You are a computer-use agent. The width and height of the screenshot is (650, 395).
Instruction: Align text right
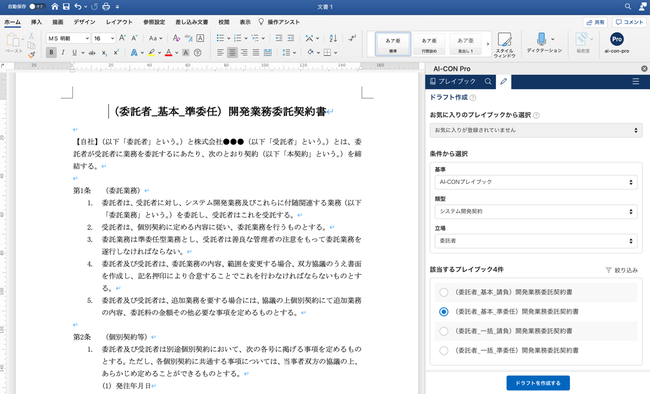(x=244, y=53)
